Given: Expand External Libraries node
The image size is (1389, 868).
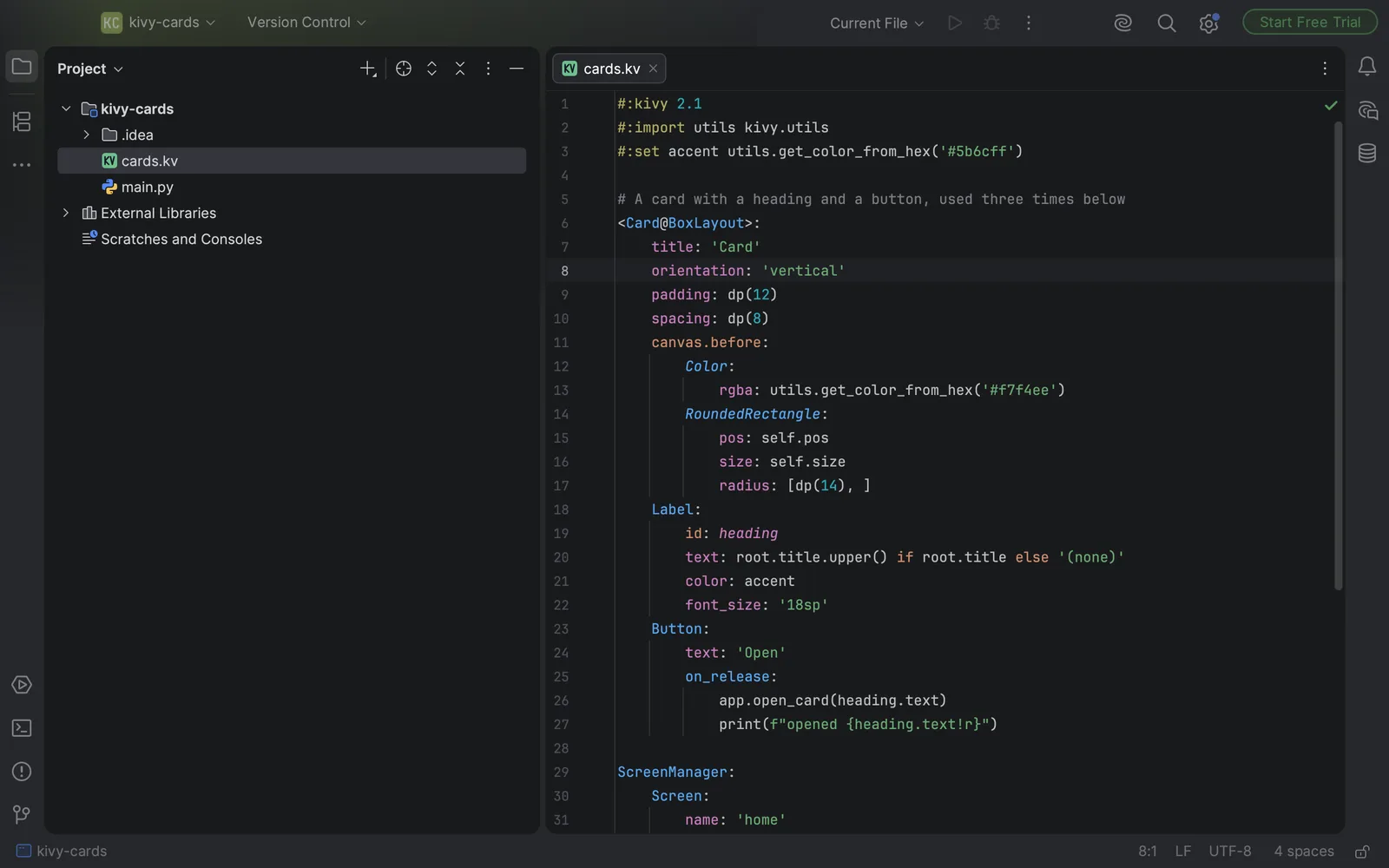Looking at the screenshot, I should coord(66,213).
